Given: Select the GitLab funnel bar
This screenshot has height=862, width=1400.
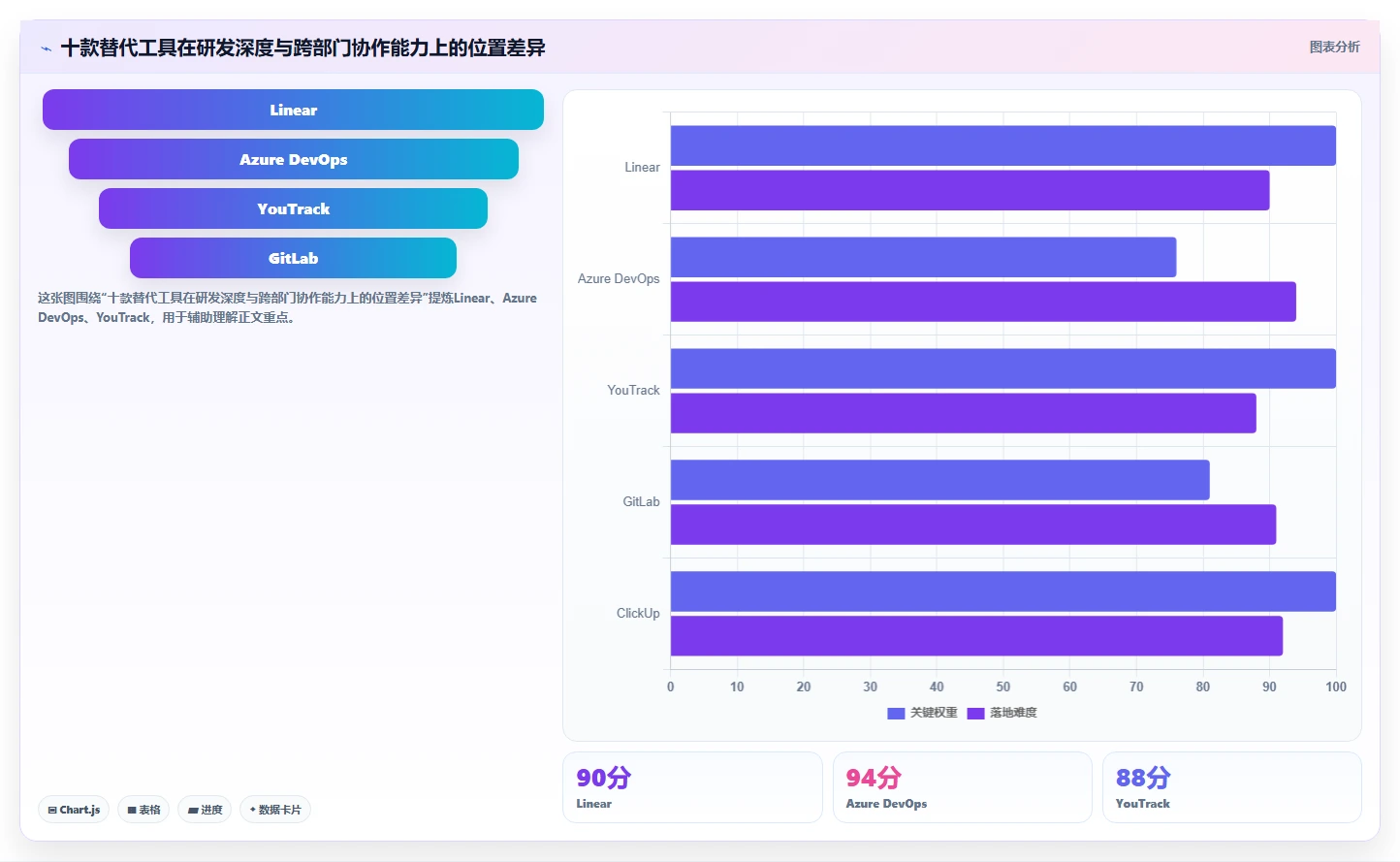Looking at the screenshot, I should pyautogui.click(x=293, y=258).
